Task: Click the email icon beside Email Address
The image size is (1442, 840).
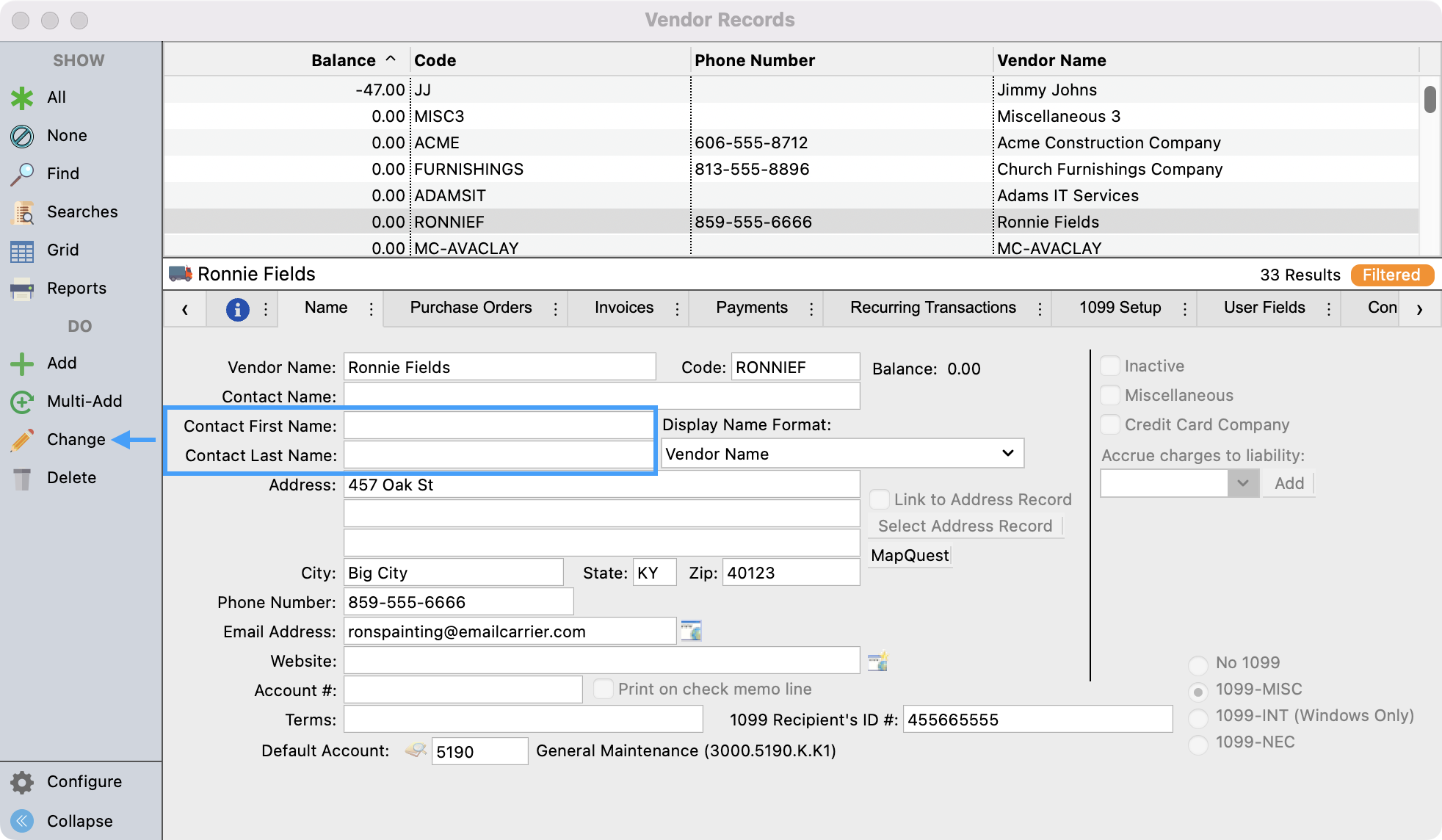Action: [x=691, y=631]
